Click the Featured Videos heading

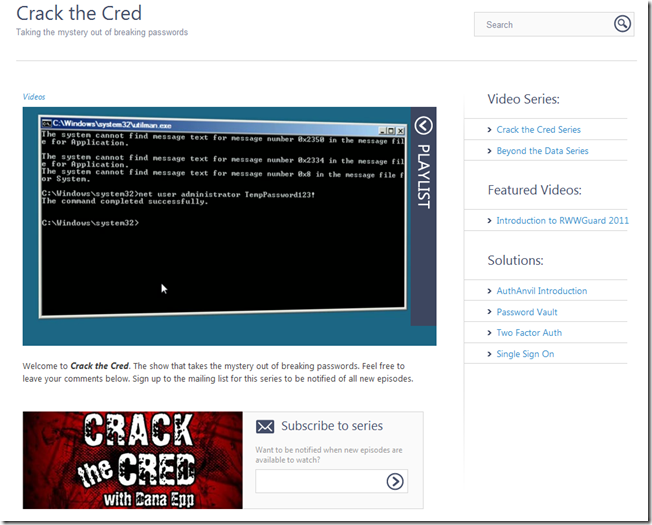[x=535, y=190]
